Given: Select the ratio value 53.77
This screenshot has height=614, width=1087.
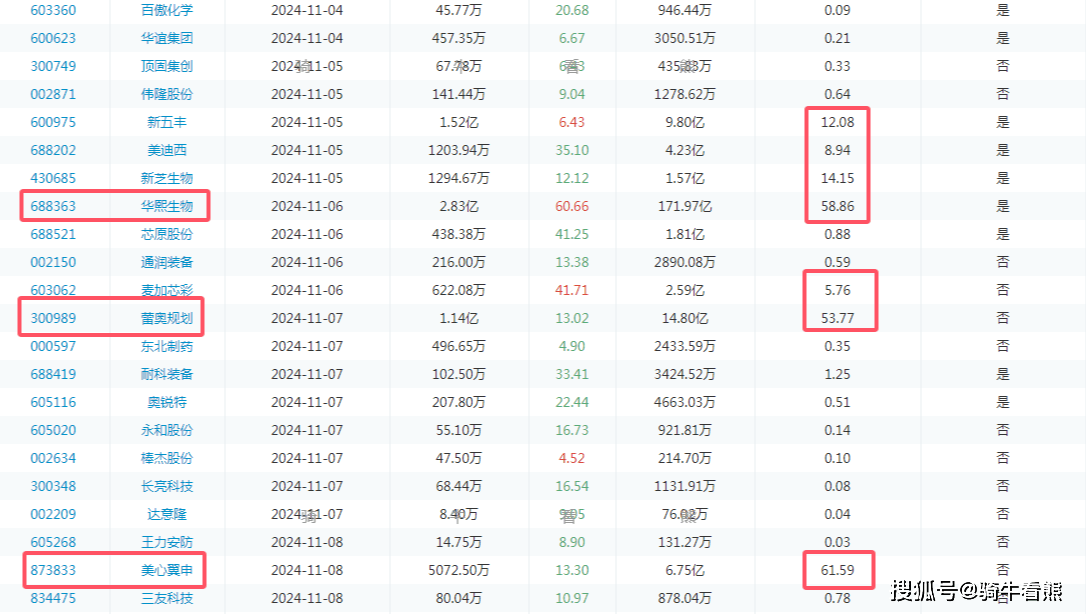Looking at the screenshot, I should point(837,318).
